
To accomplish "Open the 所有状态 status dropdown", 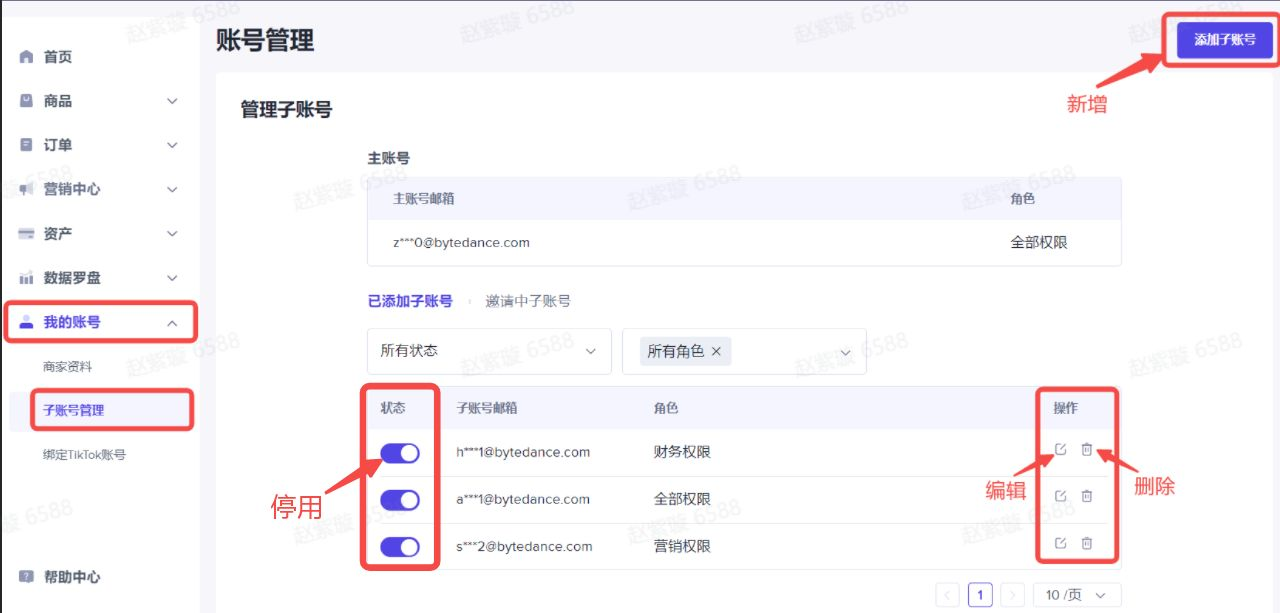I will click(489, 351).
